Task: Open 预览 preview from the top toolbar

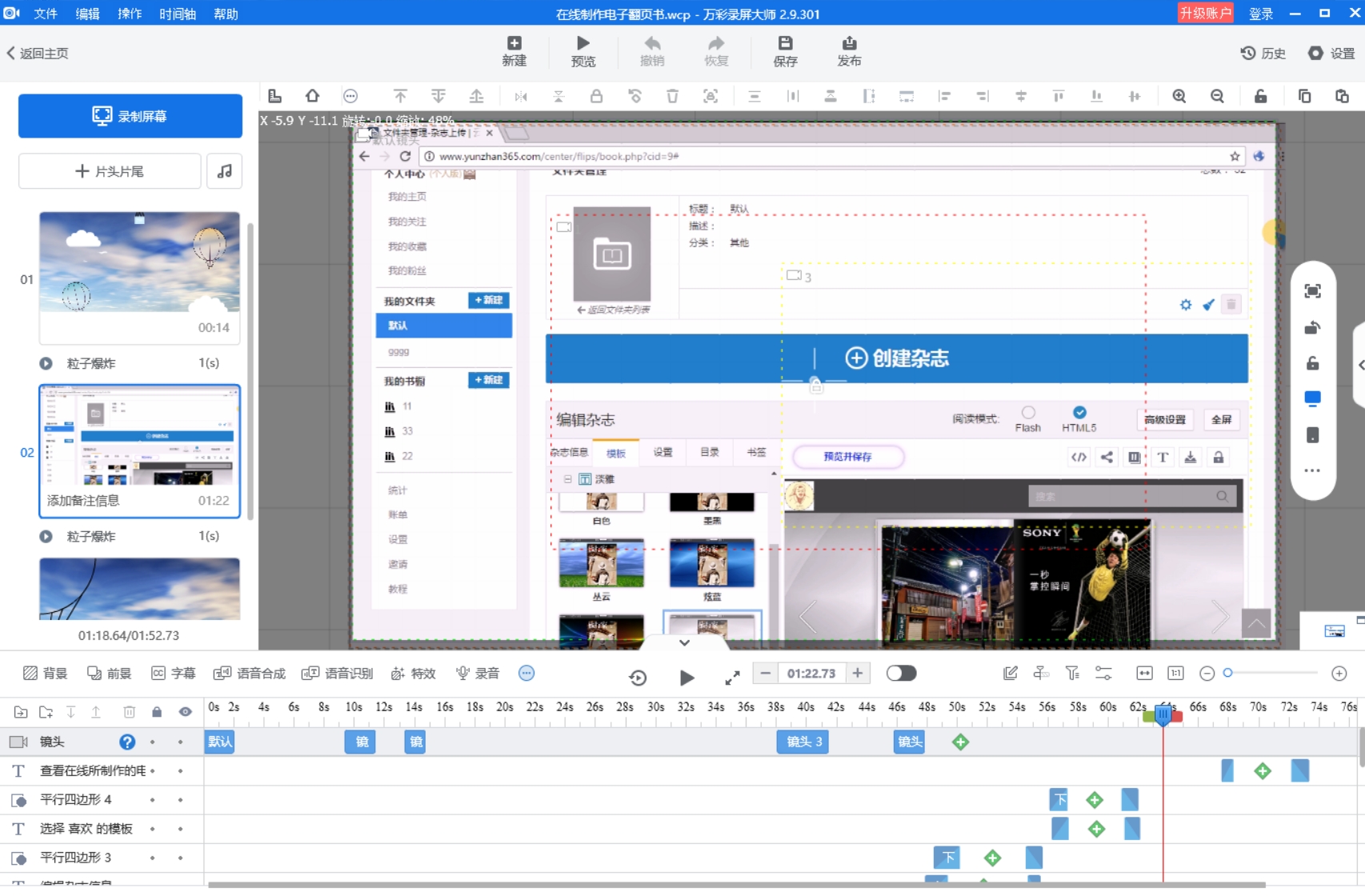Action: 583,51
